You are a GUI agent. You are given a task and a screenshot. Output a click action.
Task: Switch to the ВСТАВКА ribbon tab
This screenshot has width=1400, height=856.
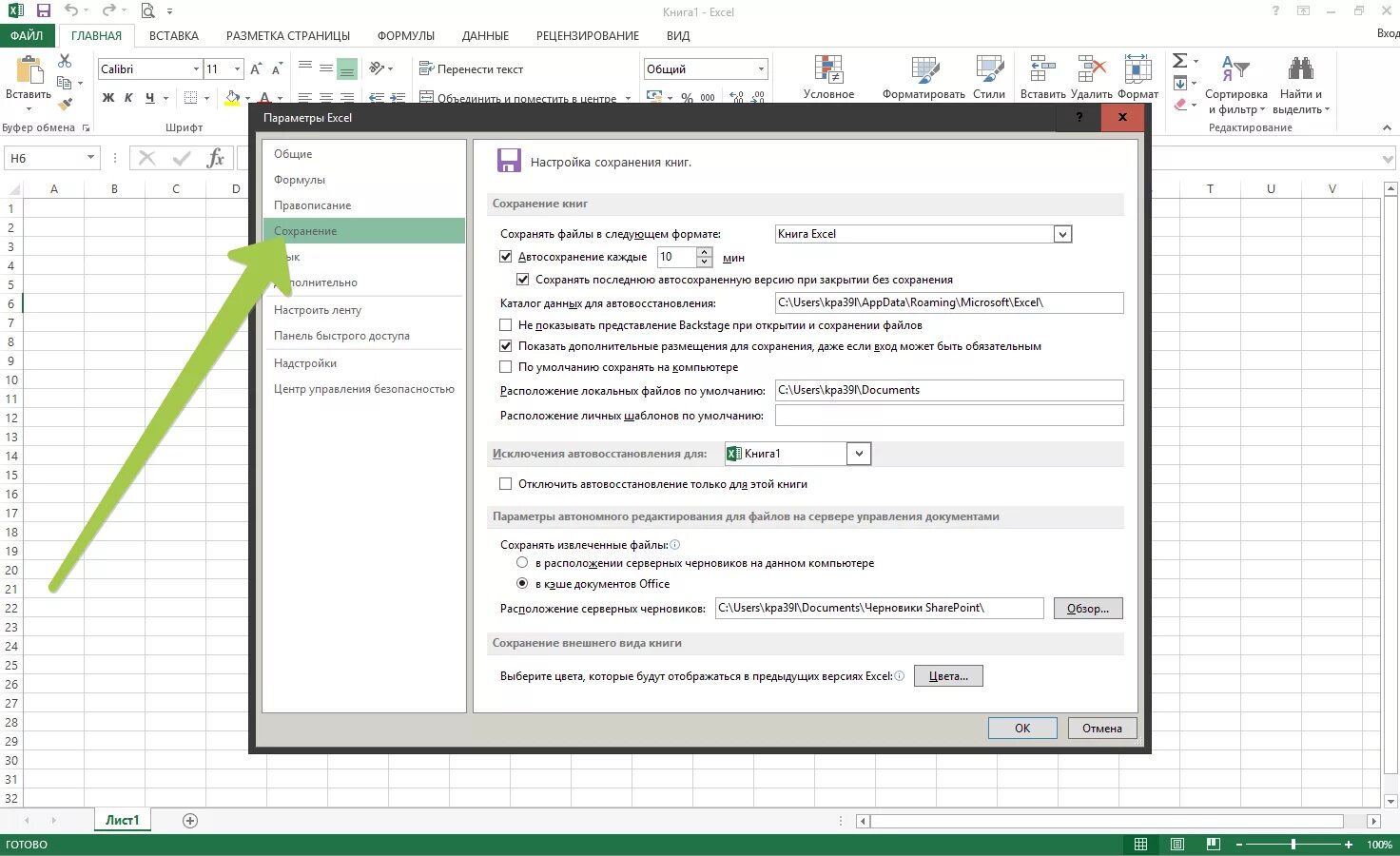[x=174, y=35]
